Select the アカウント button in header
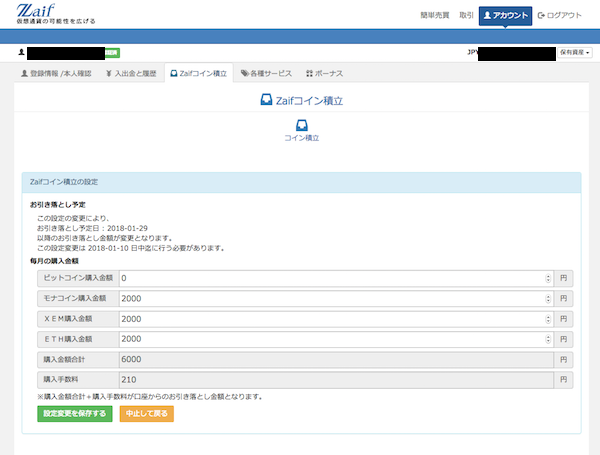This screenshot has height=455, width=600. click(505, 16)
